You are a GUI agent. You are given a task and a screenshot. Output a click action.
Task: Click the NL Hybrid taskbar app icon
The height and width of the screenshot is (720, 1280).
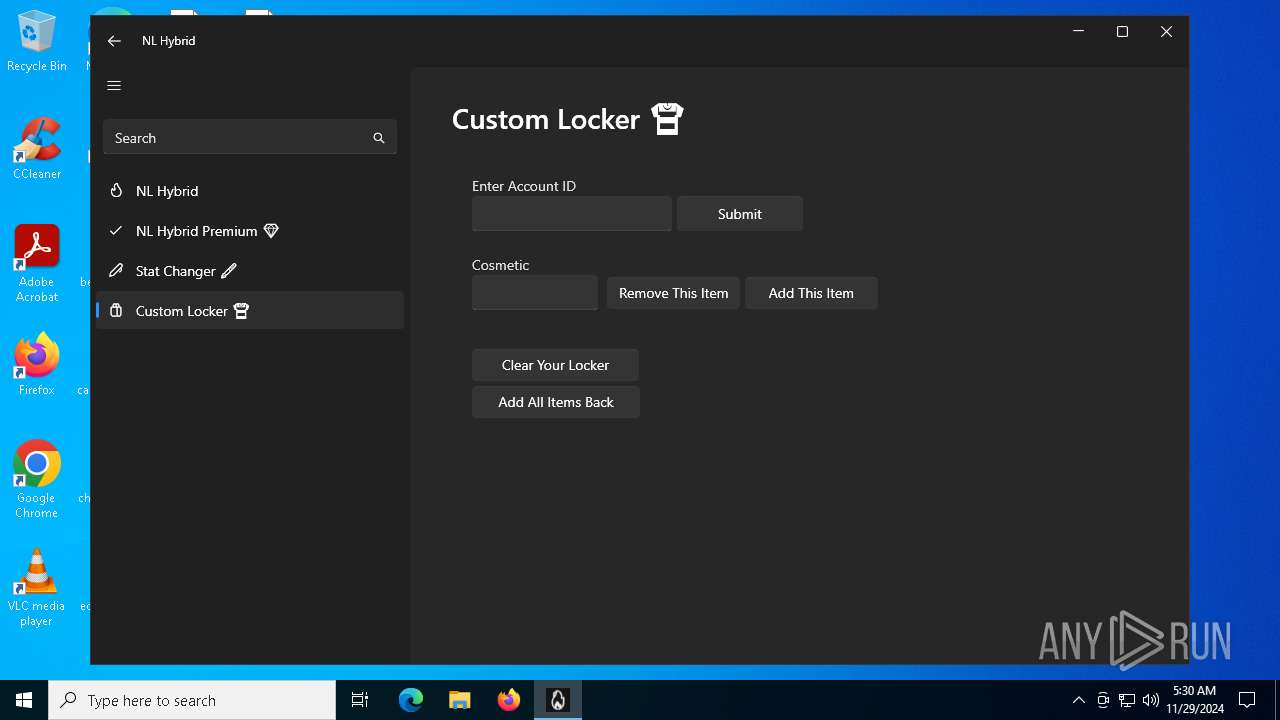pos(558,700)
